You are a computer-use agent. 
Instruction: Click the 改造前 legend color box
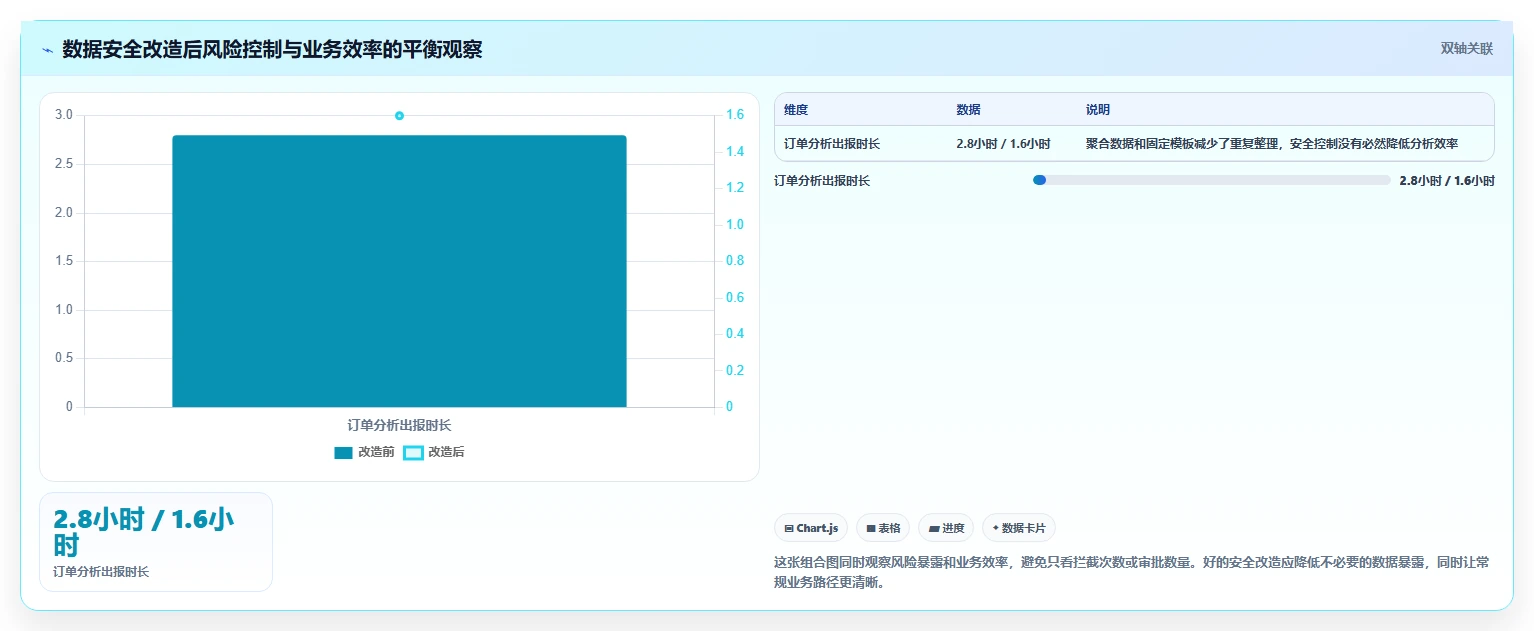(x=343, y=453)
